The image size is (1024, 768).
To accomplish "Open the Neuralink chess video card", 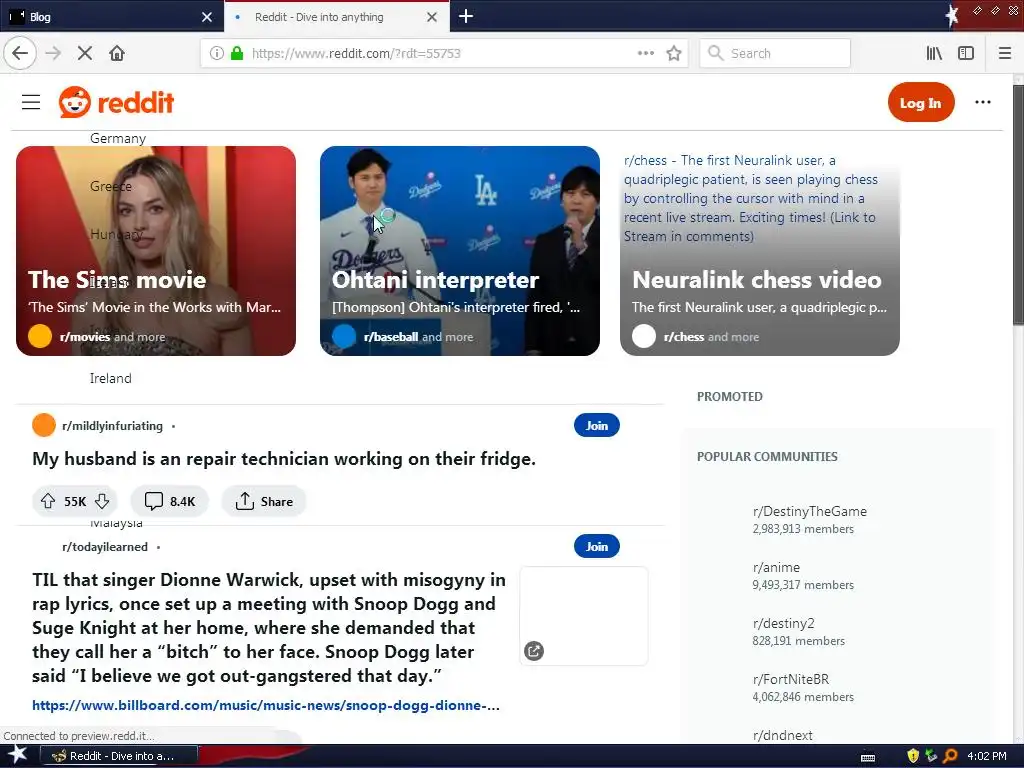I will coord(760,251).
